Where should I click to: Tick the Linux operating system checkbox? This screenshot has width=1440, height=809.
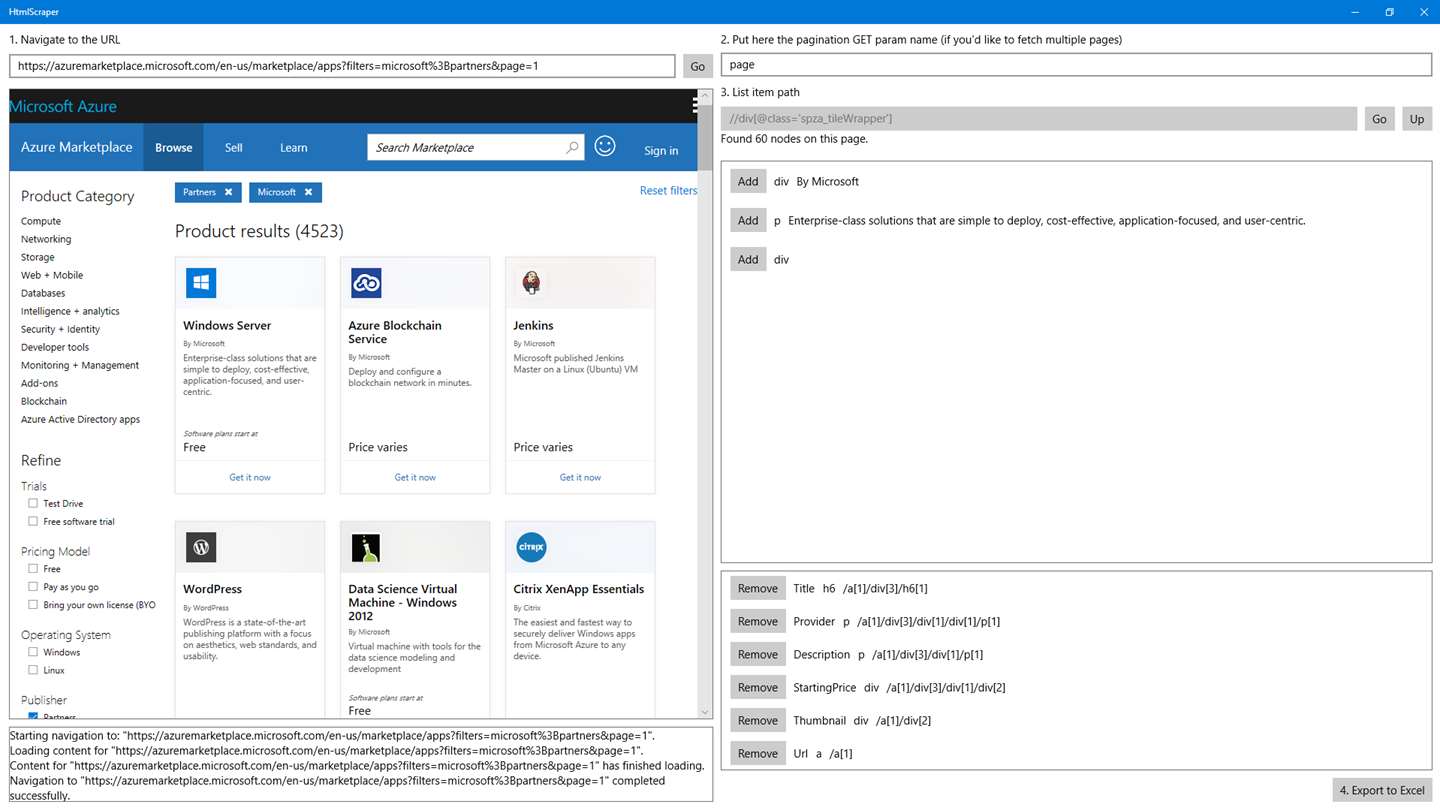33,670
